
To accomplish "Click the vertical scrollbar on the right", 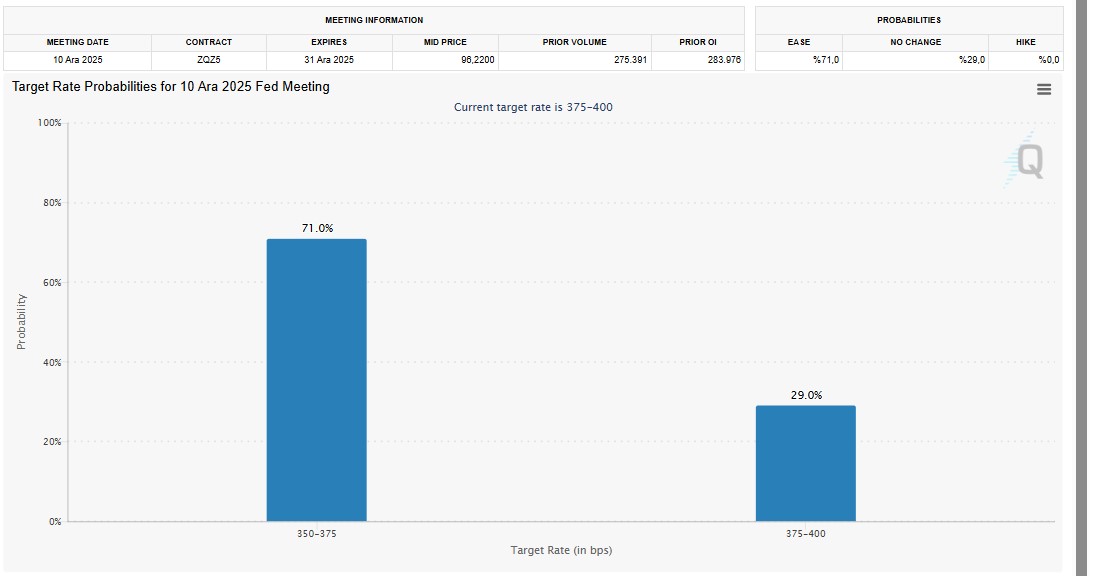I will coord(1079,288).
